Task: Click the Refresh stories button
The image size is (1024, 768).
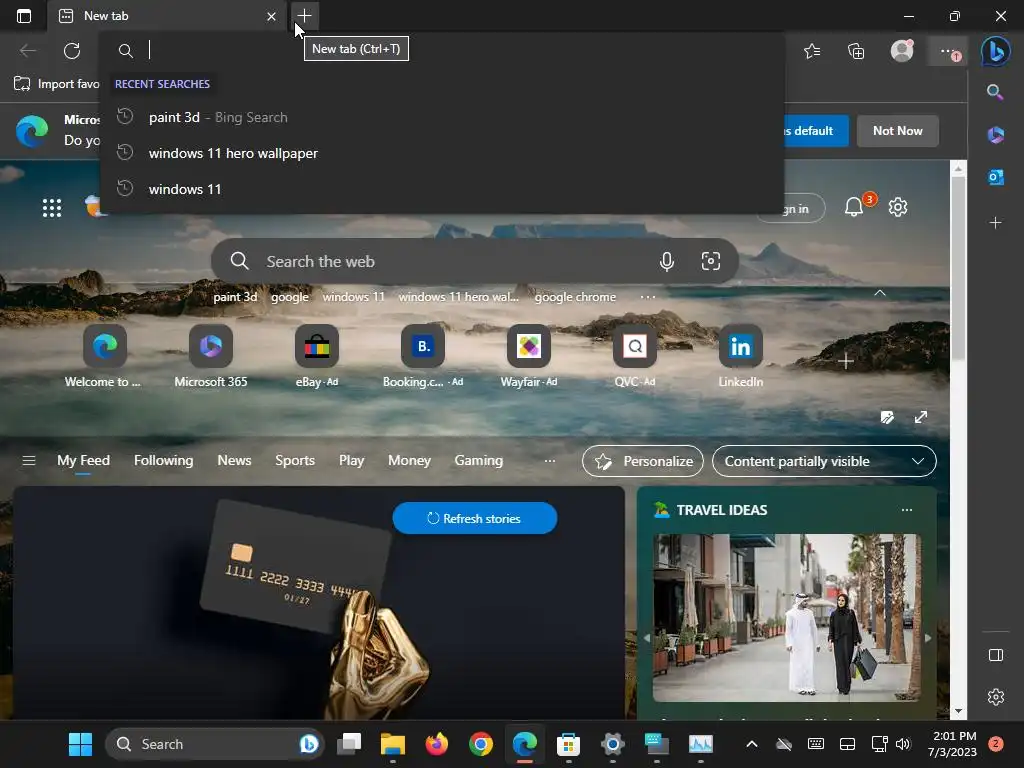Action: (x=475, y=519)
